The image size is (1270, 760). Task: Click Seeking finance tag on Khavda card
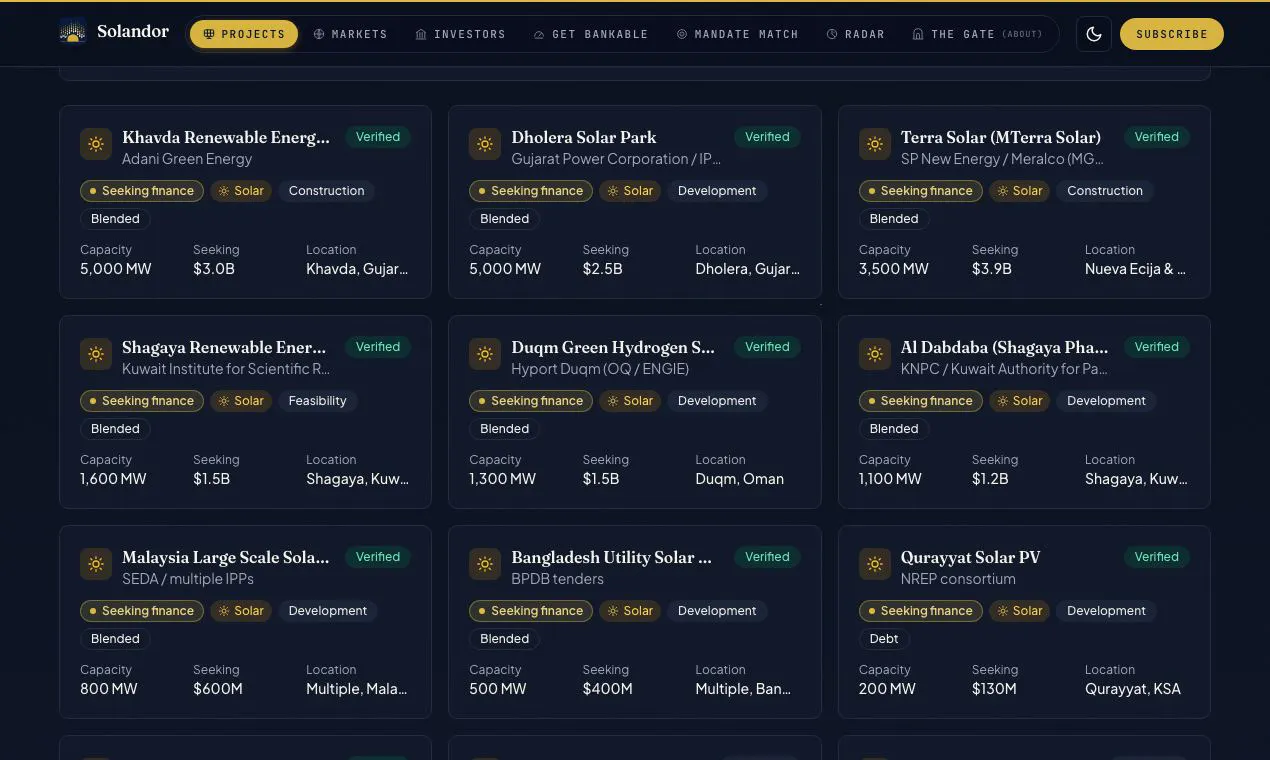point(142,191)
